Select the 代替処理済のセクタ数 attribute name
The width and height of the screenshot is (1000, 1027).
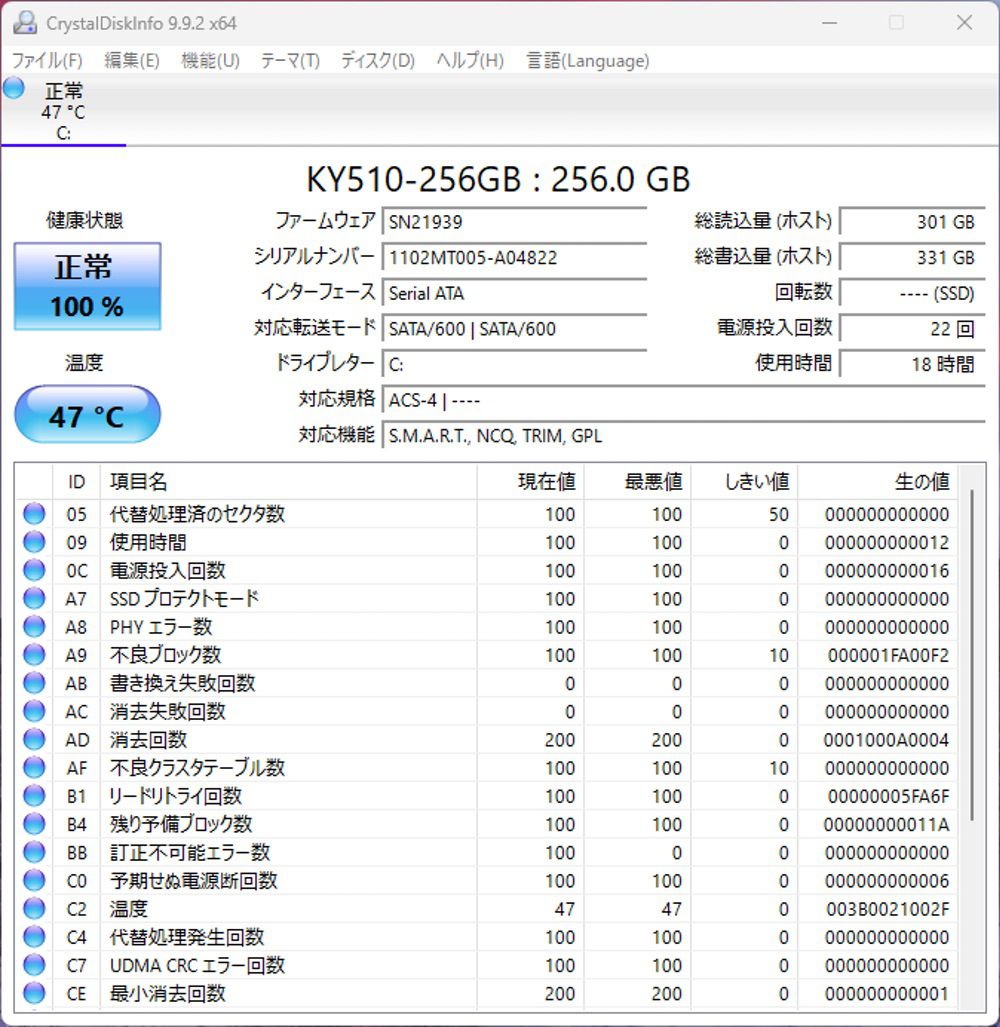(197, 514)
